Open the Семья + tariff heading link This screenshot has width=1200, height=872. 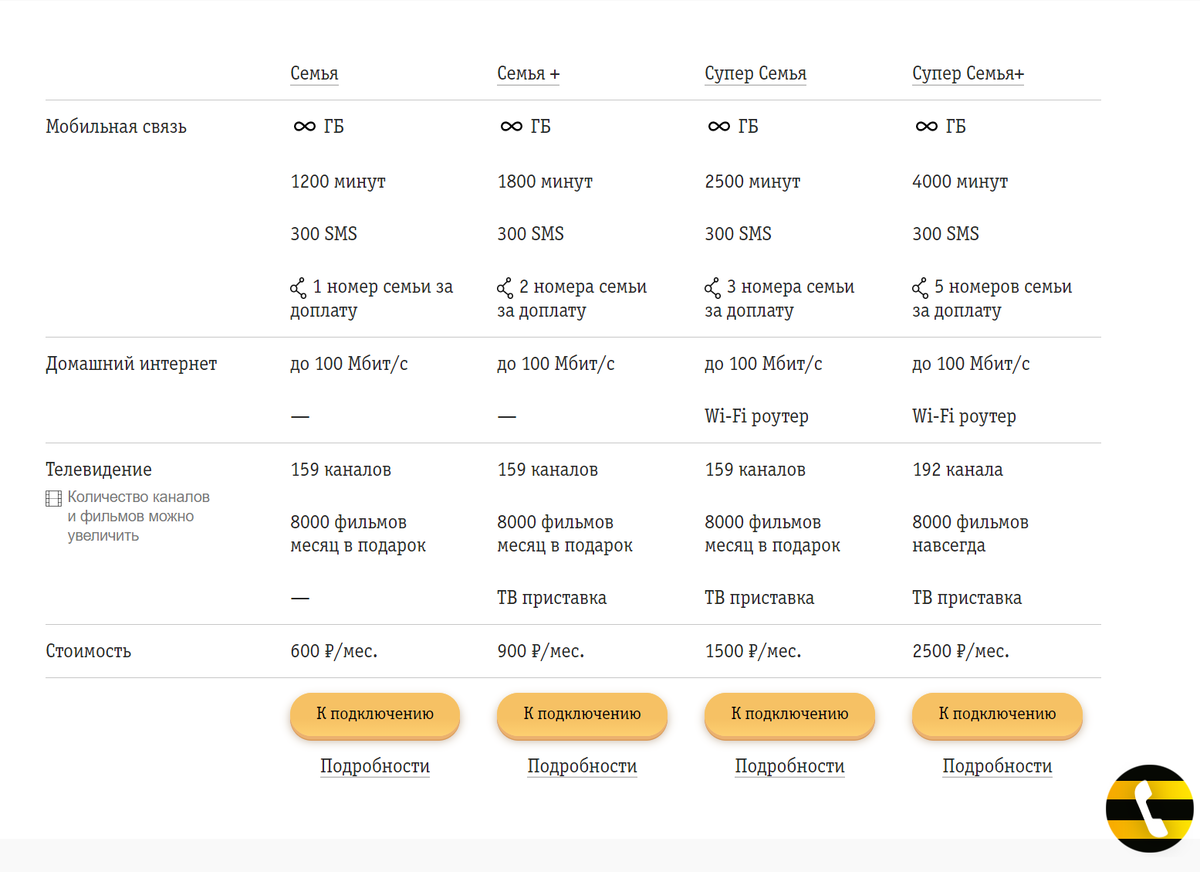pos(528,74)
